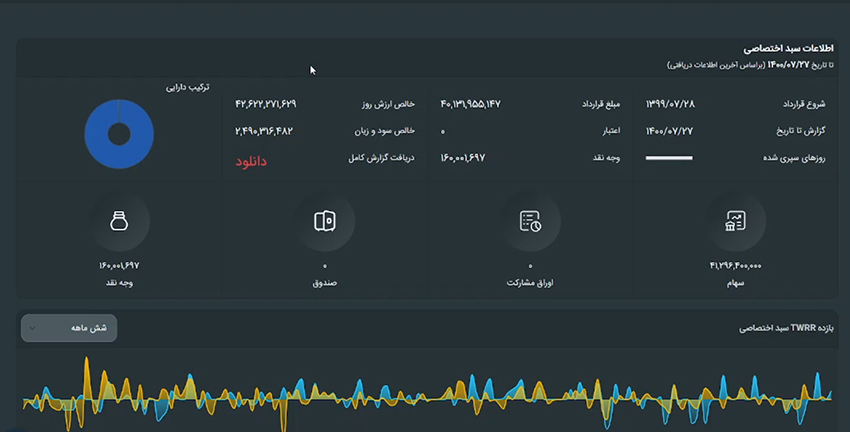
Task: Click the 'بازده TWRR سبد اختصاصی' chart title
Action: pos(785,328)
